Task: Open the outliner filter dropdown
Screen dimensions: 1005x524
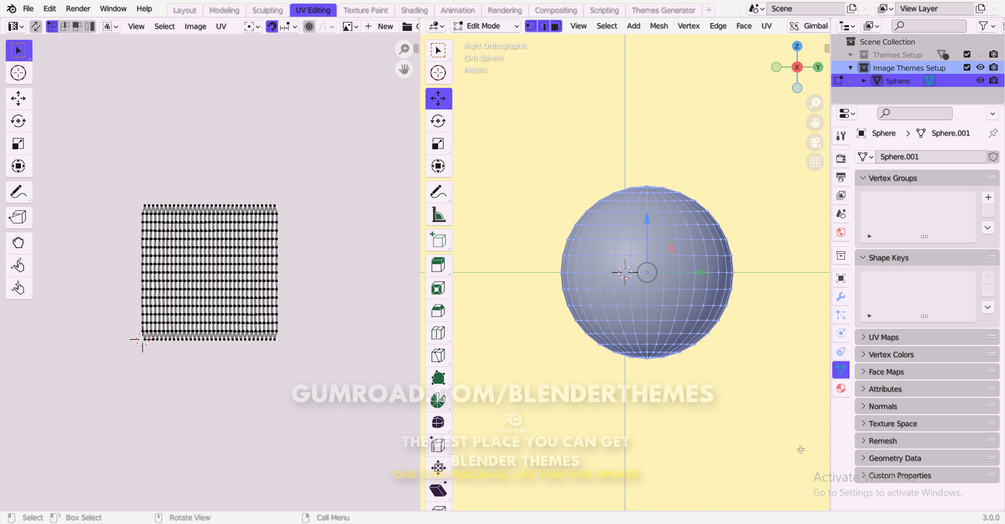Action: (985, 26)
